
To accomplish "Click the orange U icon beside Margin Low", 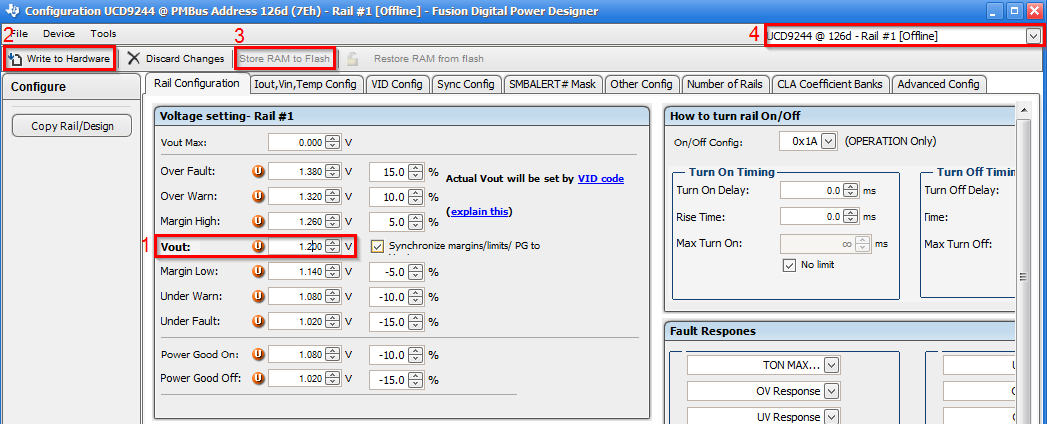I will [258, 271].
